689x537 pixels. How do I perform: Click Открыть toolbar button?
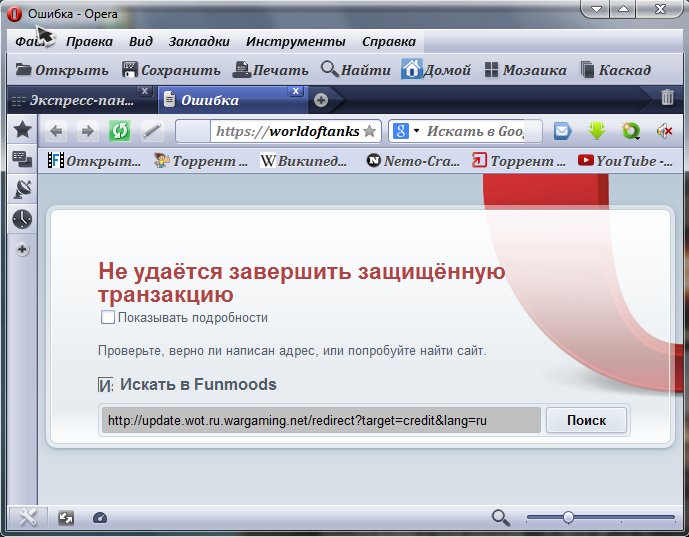[62, 70]
